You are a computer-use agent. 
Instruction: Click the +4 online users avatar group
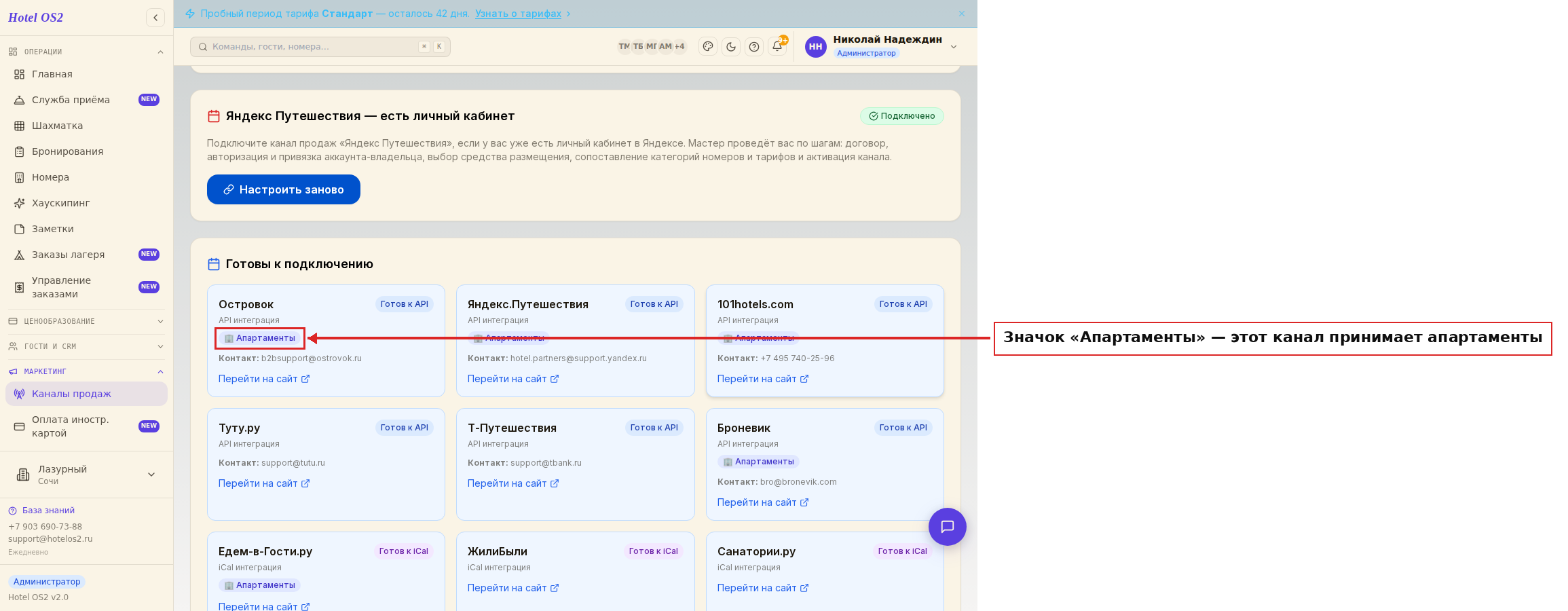tap(679, 46)
